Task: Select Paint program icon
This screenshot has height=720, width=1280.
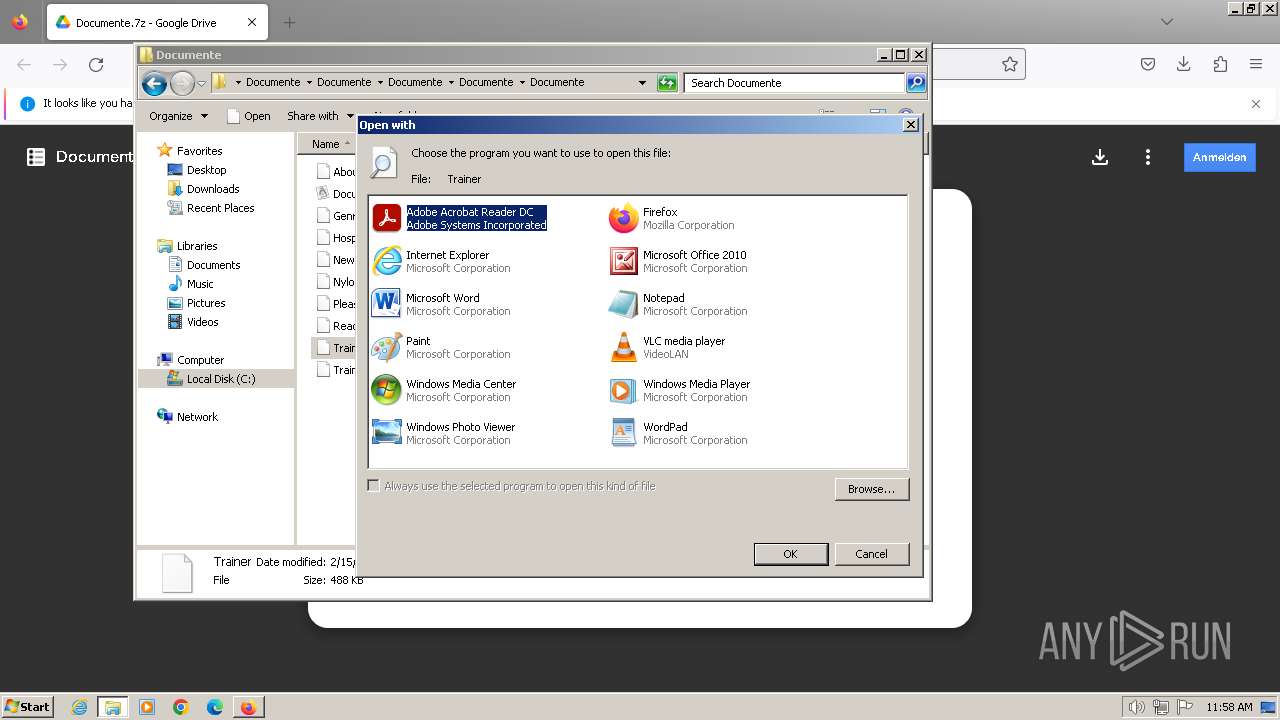Action: tap(387, 347)
